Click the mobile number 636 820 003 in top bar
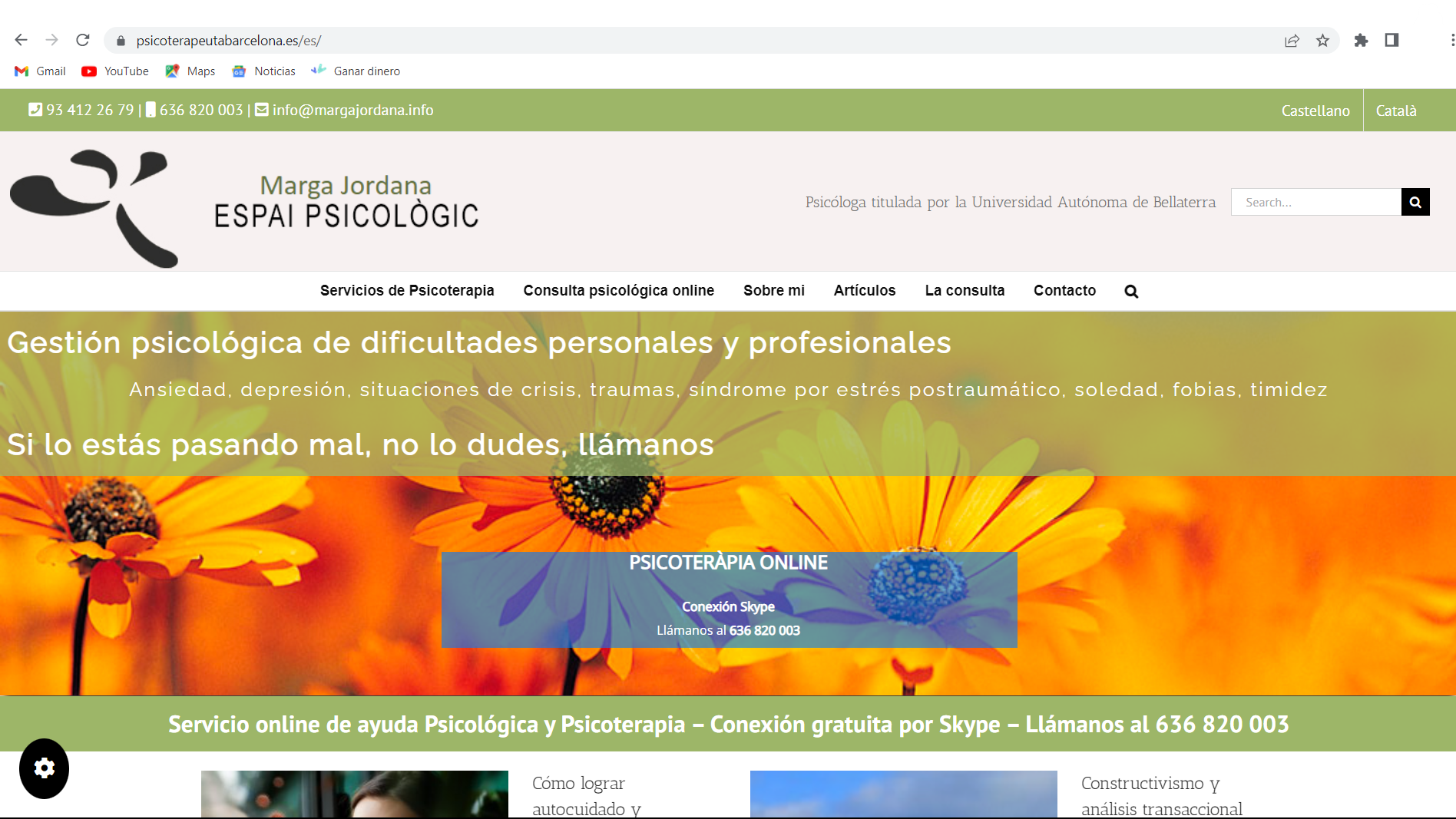1456x819 pixels. pyautogui.click(x=201, y=110)
